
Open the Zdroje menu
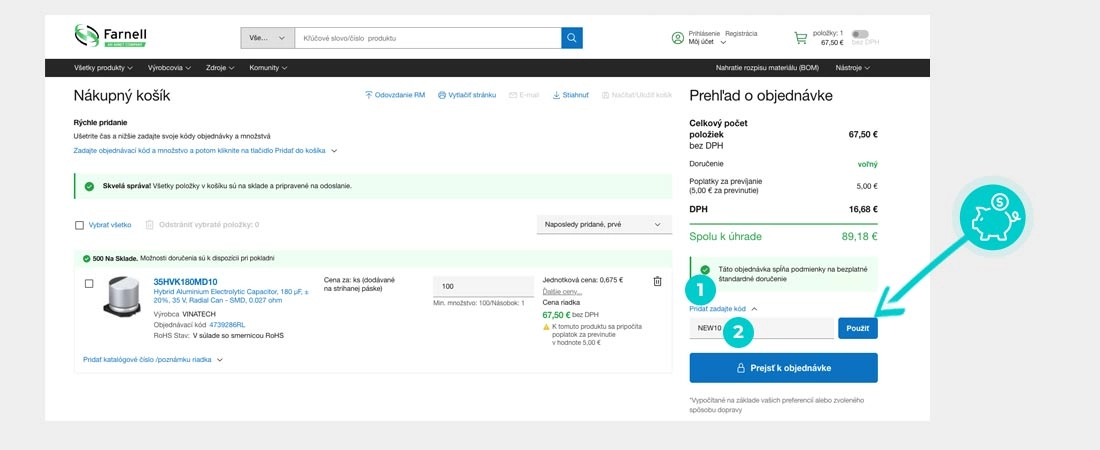(220, 68)
